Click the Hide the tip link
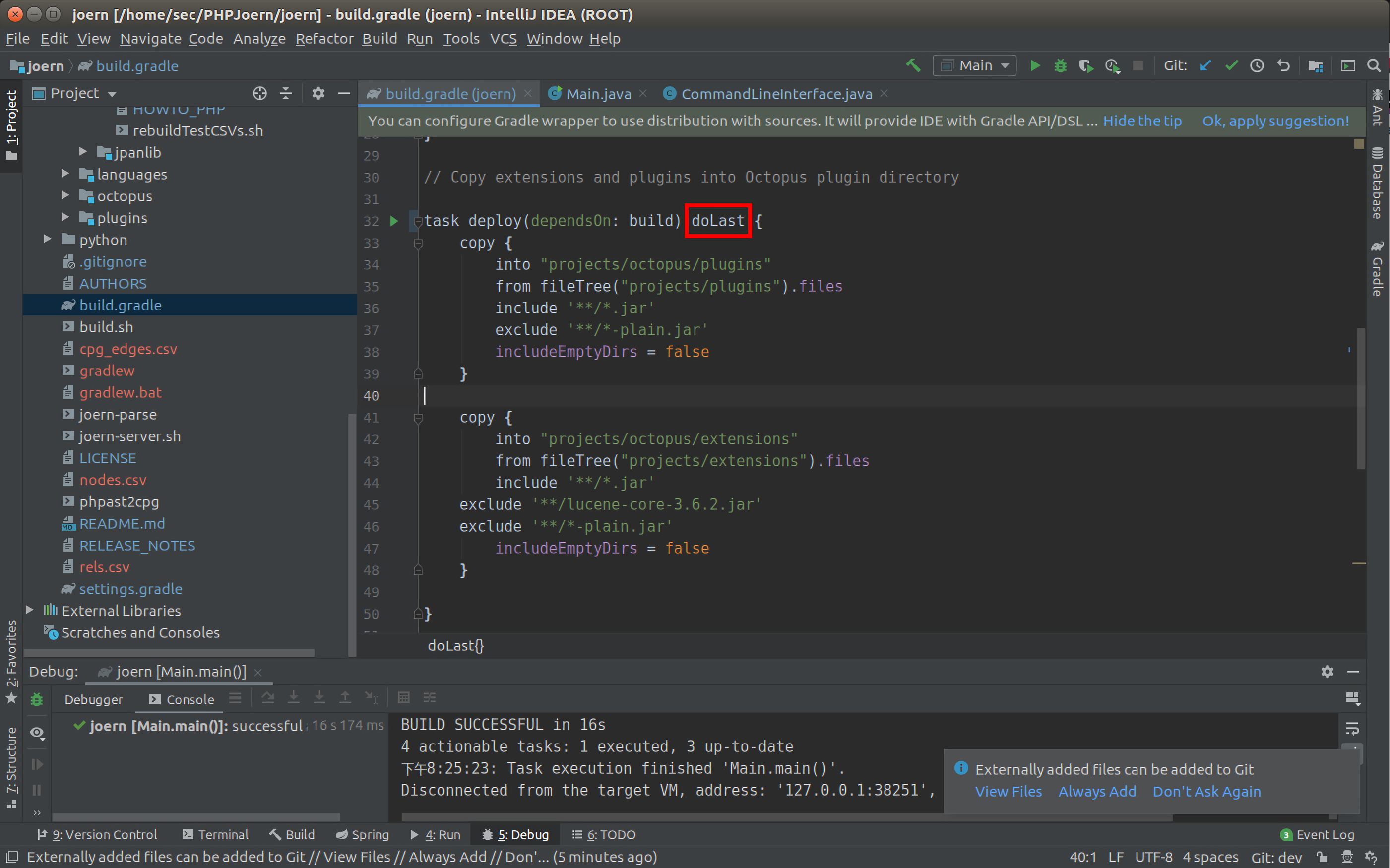The height and width of the screenshot is (868, 1390). pos(1142,121)
